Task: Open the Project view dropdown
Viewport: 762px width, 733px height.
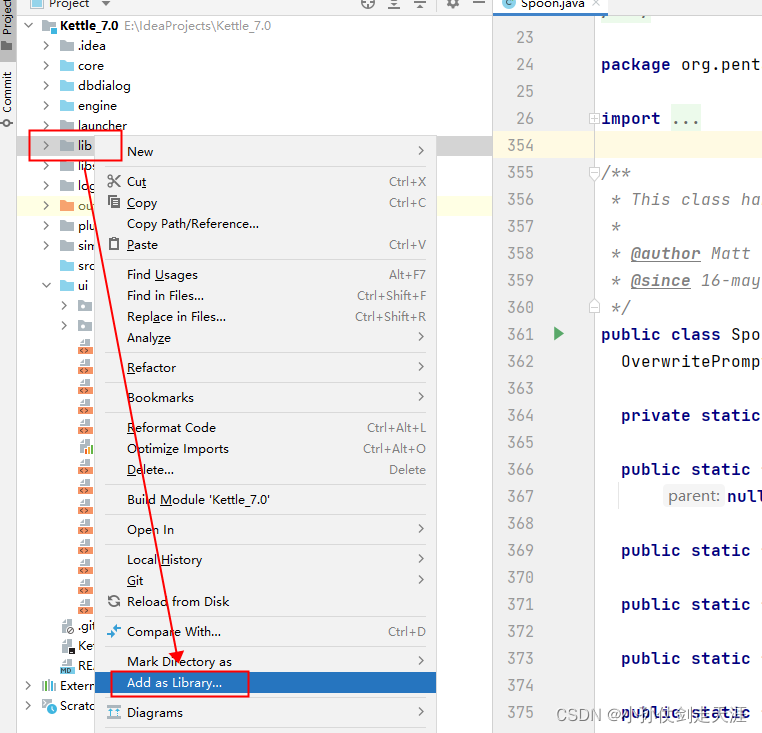Action: [105, 3]
